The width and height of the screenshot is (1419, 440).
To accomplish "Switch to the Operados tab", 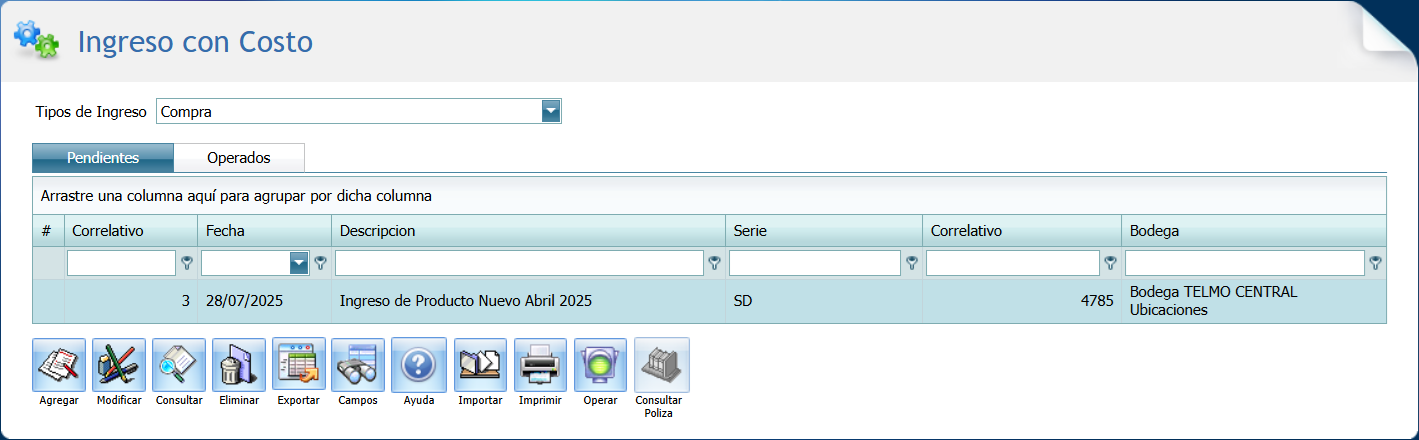I will click(x=239, y=158).
